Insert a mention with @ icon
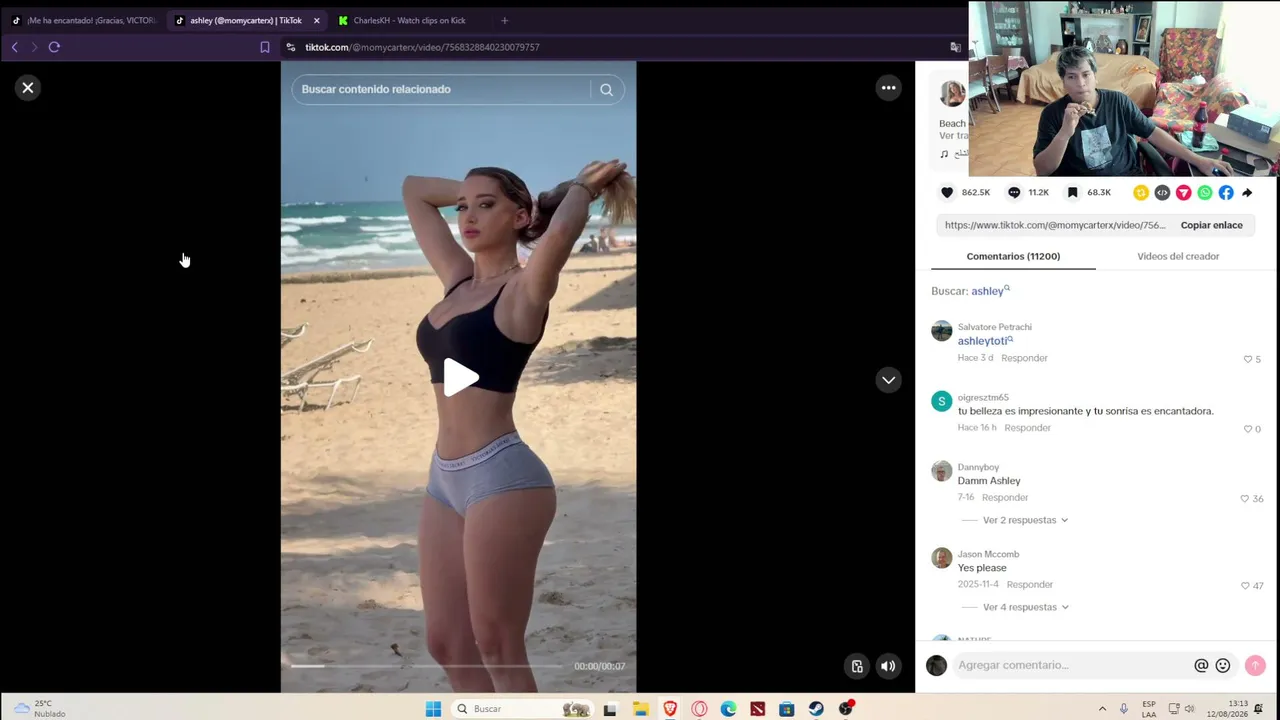The width and height of the screenshot is (1280, 720). [x=1201, y=665]
